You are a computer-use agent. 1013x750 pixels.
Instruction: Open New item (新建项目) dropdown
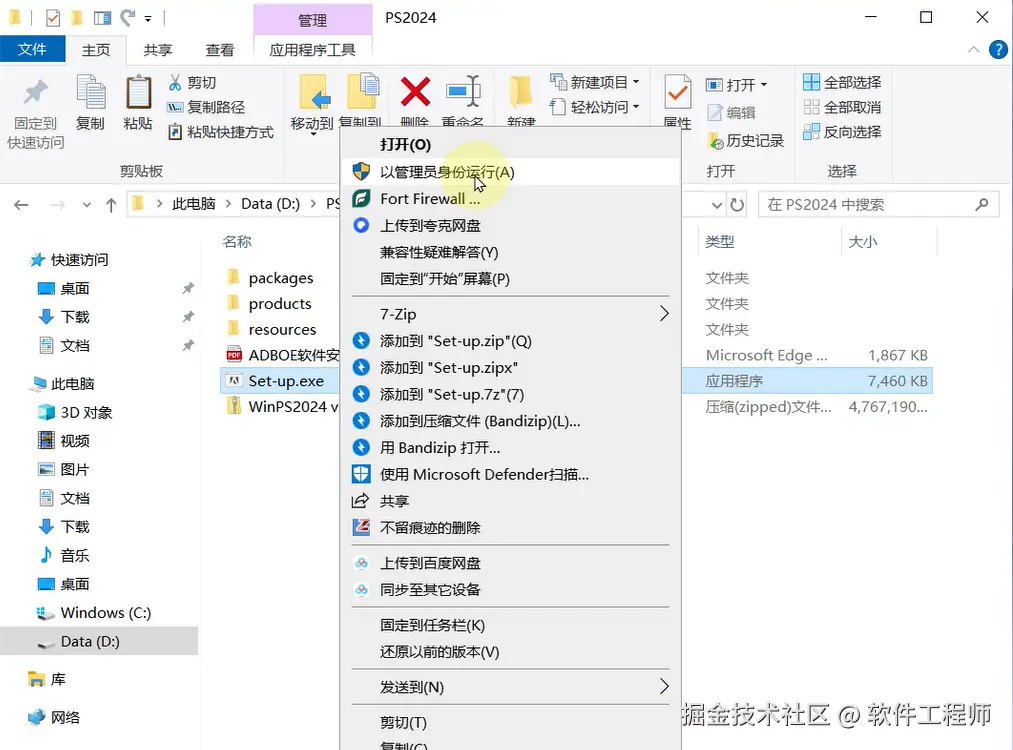(x=594, y=82)
